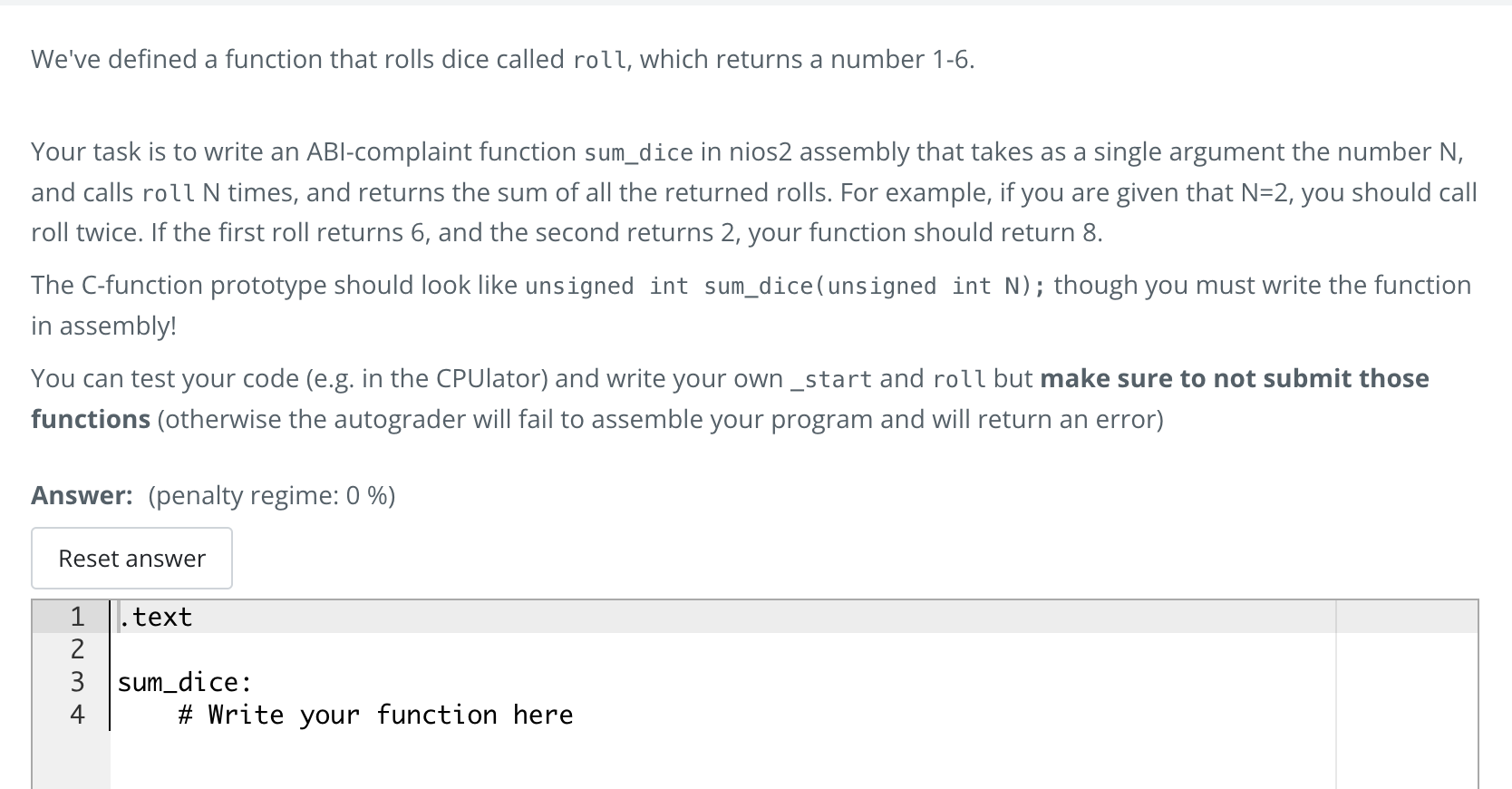Viewport: 1512px width, 789px height.
Task: Click line number 2 in the gutter
Action: click(76, 648)
